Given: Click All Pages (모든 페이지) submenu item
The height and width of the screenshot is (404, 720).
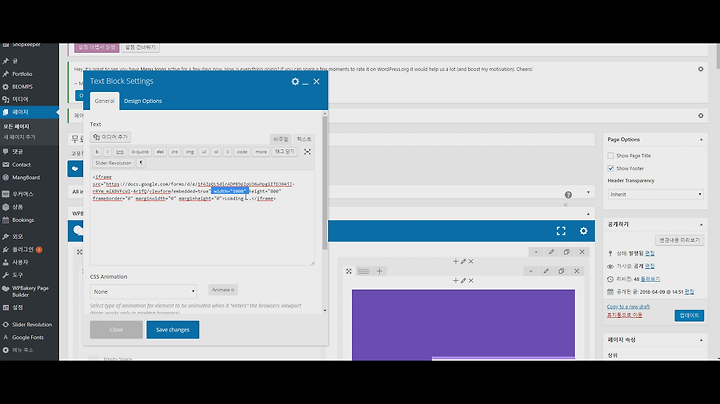Looking at the screenshot, I should tap(17, 126).
